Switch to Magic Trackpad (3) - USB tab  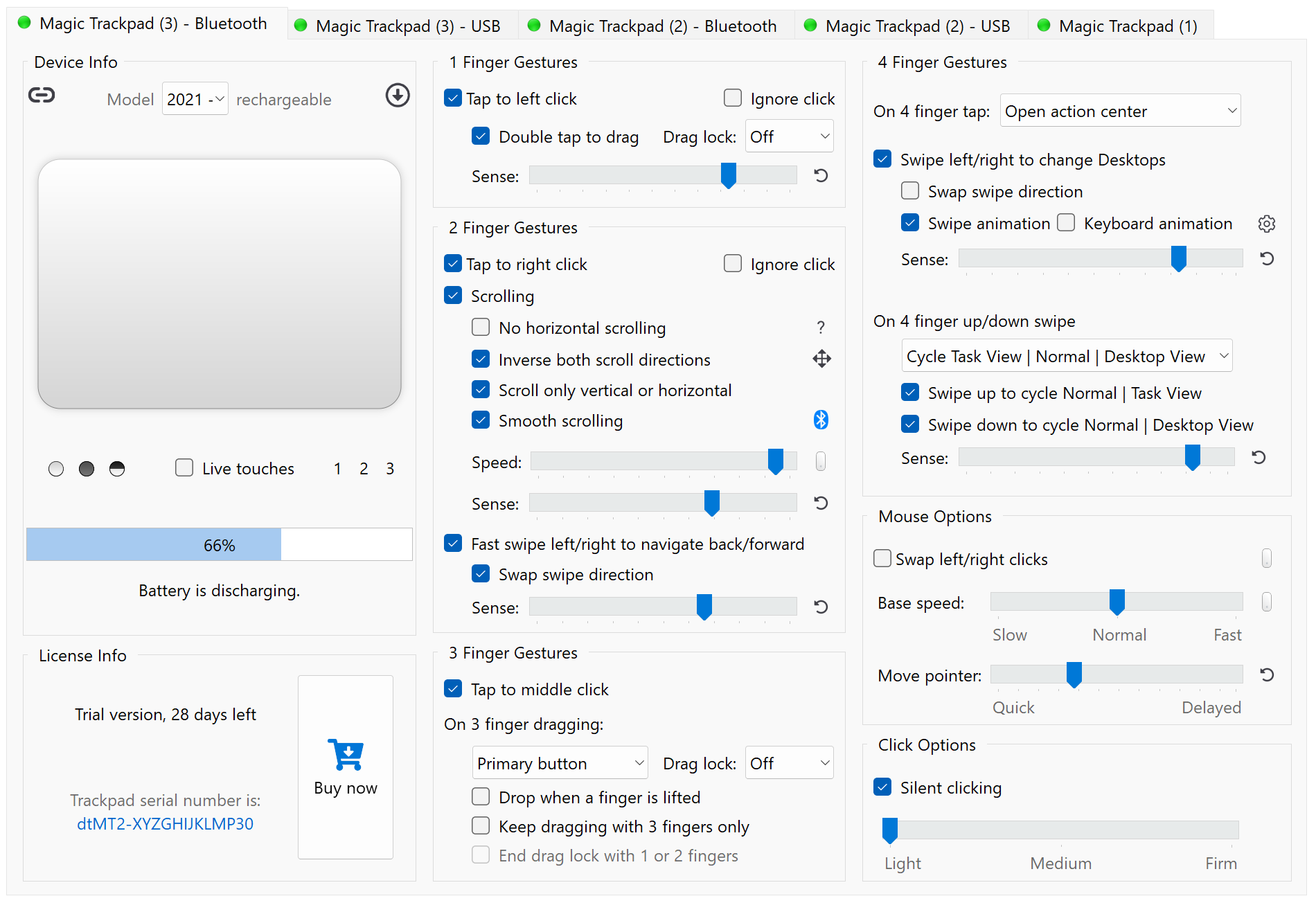400,25
